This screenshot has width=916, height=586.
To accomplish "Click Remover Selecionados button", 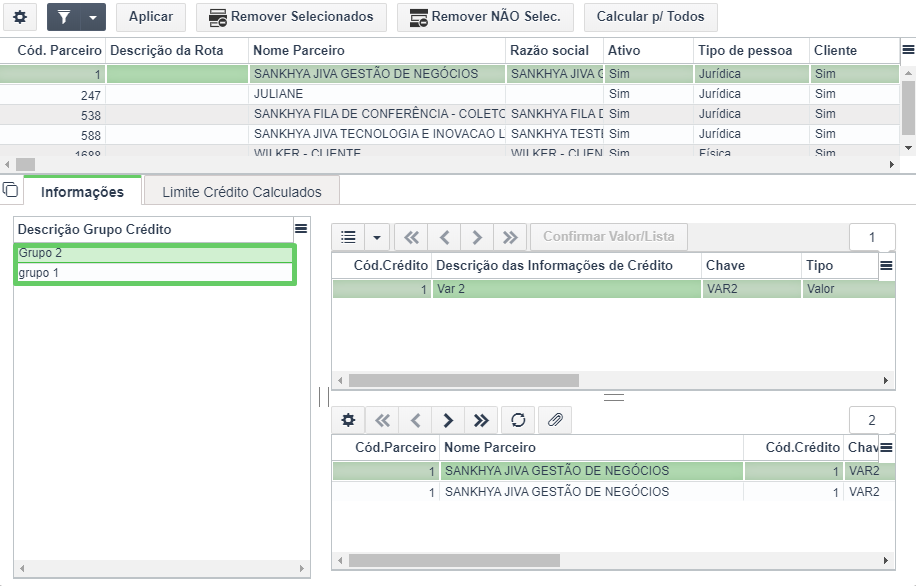I will click(x=291, y=17).
